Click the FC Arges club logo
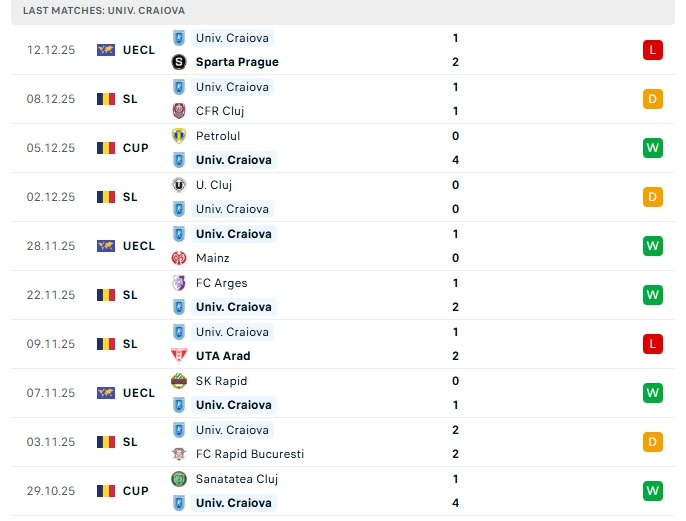Viewport: 686px width, 521px height. click(x=179, y=283)
